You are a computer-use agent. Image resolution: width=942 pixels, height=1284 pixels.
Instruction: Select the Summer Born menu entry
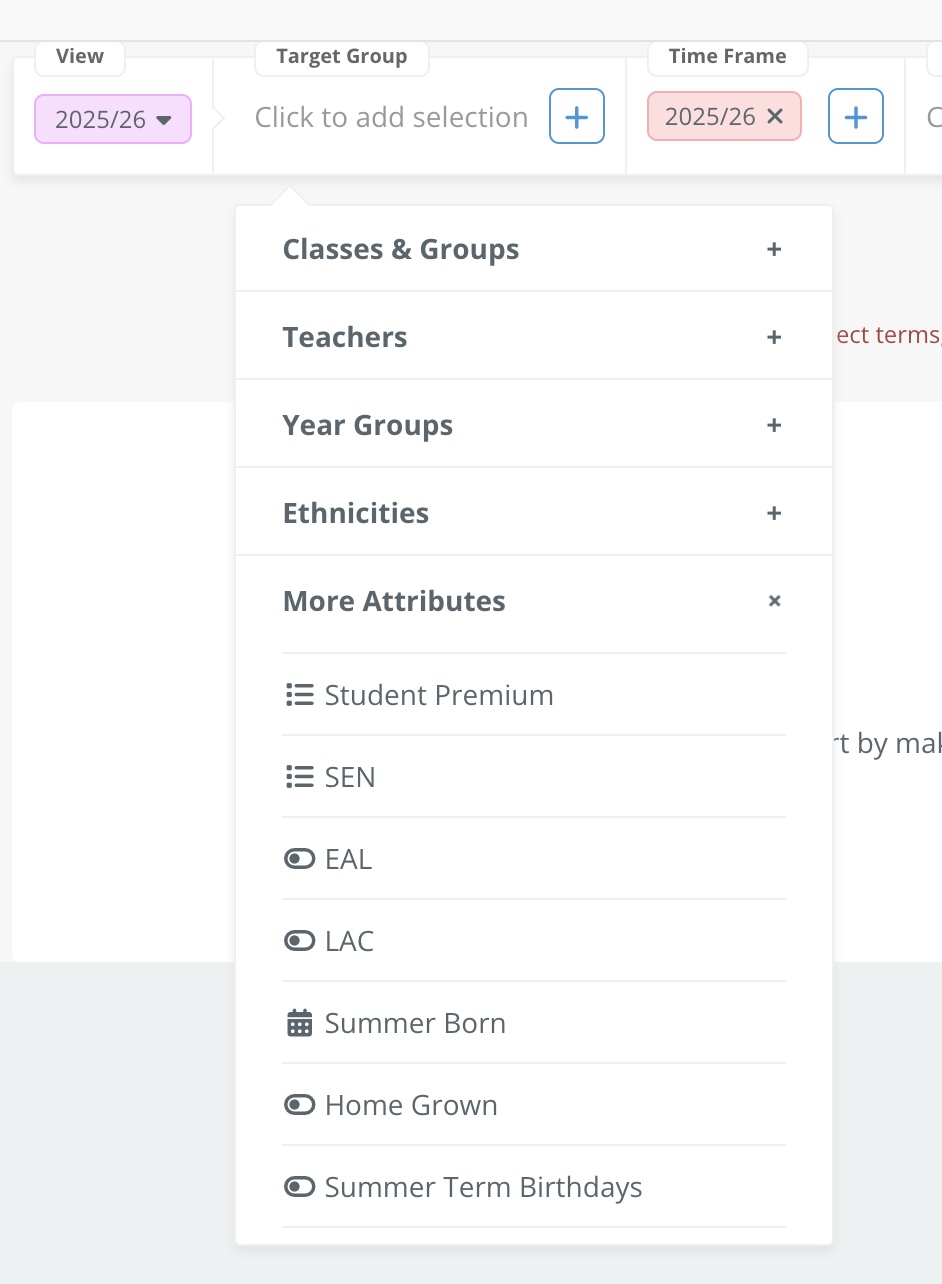pos(415,1023)
